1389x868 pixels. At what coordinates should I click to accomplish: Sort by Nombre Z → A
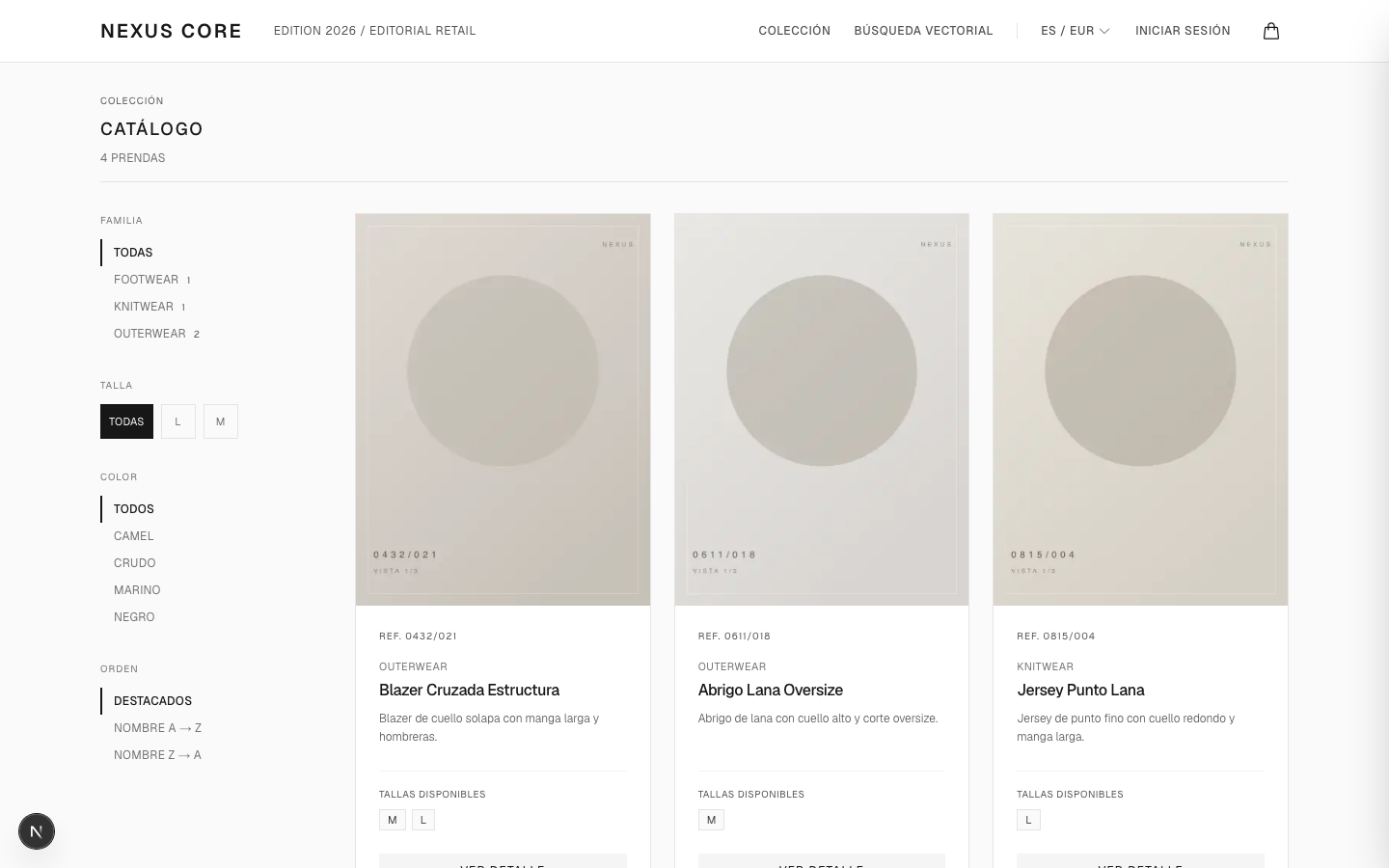tap(157, 755)
